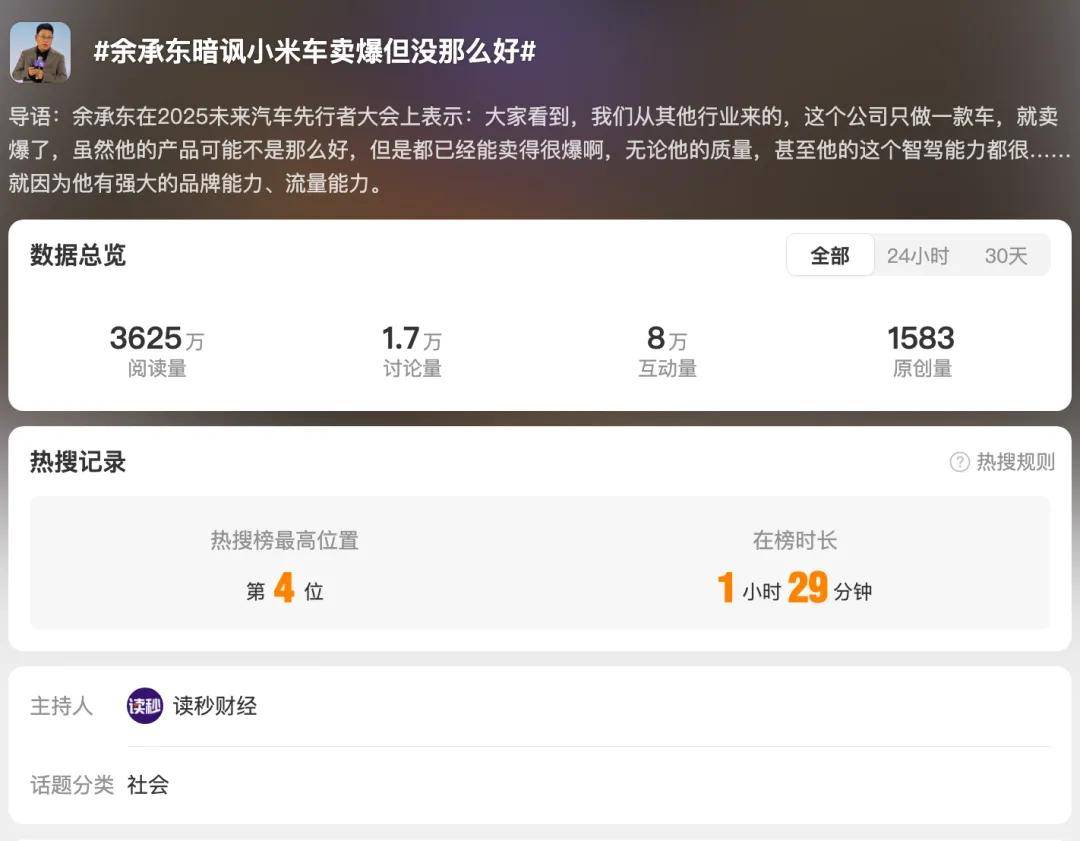Open the 热搜规则 link
Viewport: 1080px width, 841px height.
[1015, 462]
